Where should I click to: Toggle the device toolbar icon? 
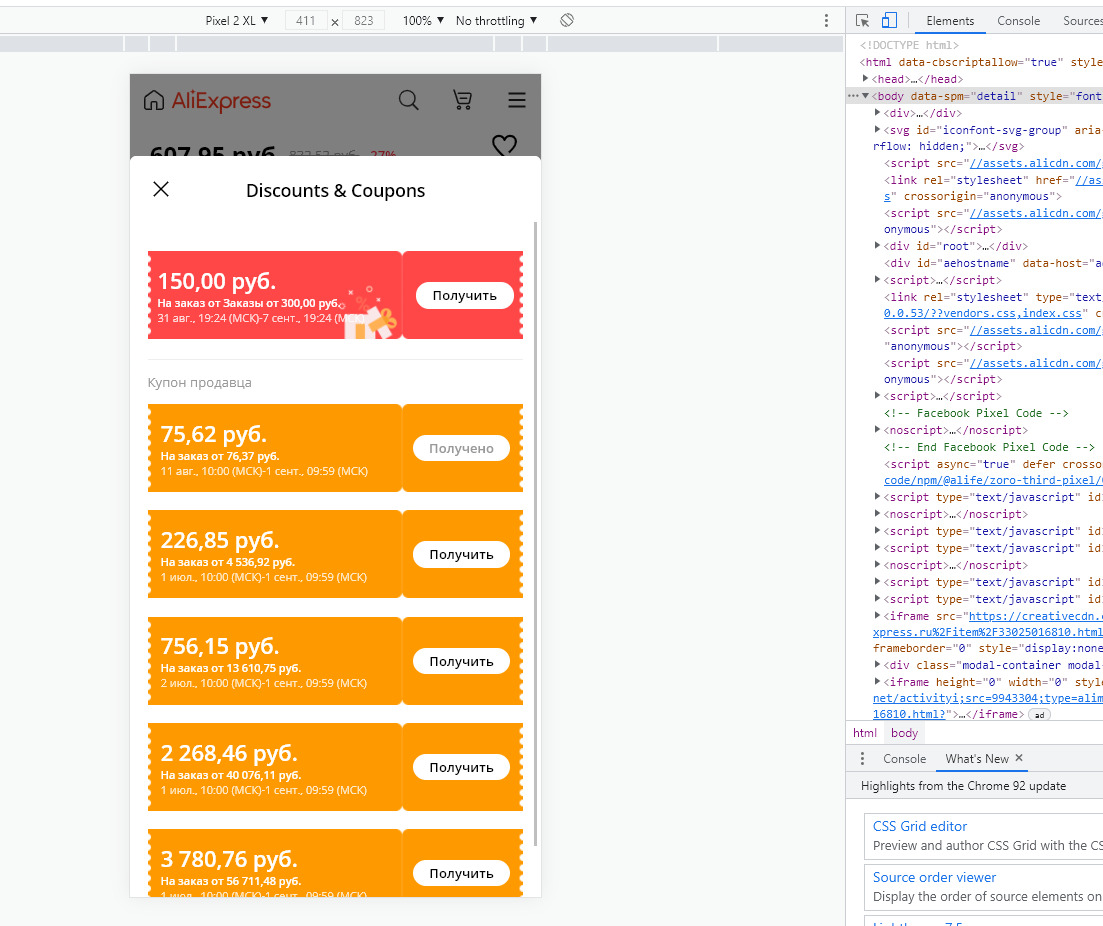pos(889,20)
